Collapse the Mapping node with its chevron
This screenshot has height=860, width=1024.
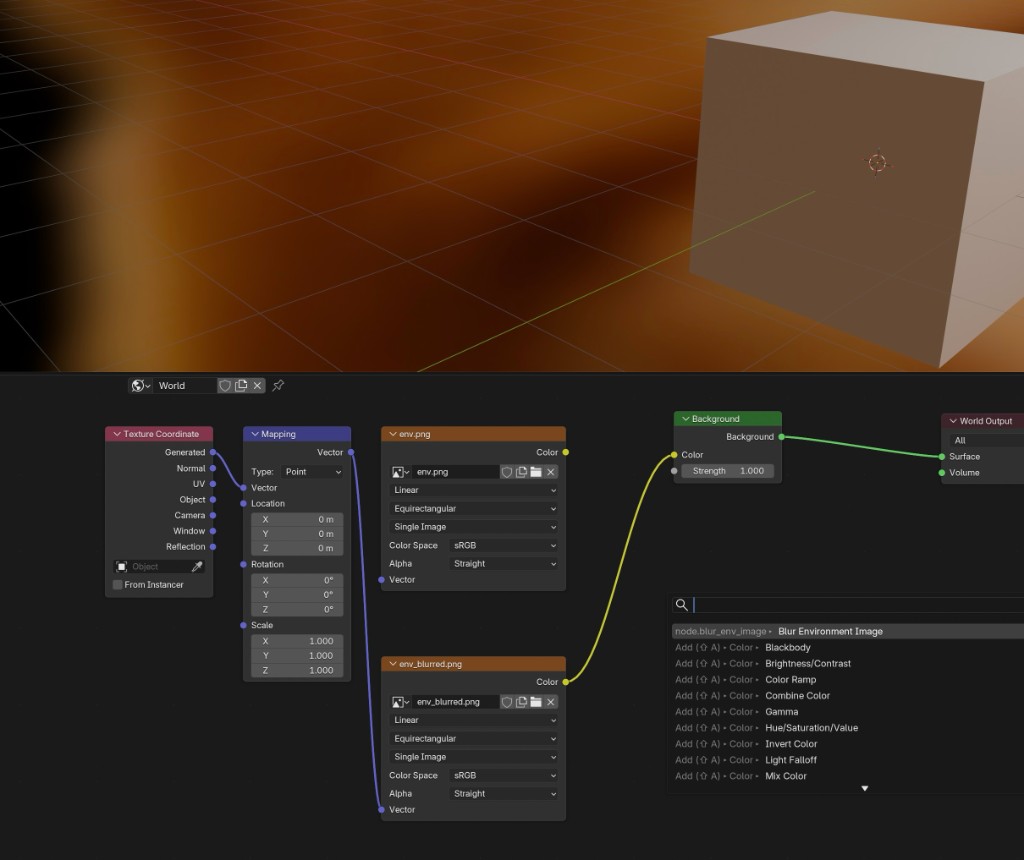tap(256, 433)
